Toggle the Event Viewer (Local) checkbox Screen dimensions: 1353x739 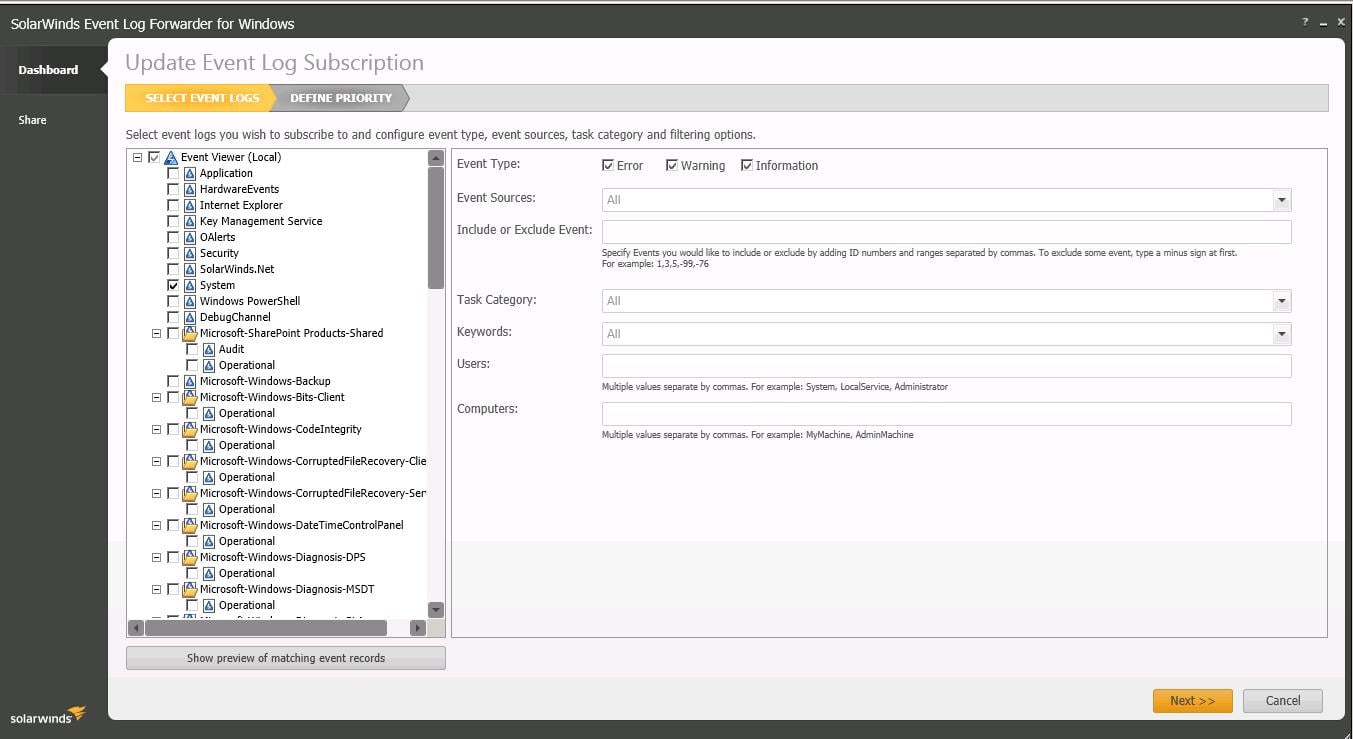(154, 157)
